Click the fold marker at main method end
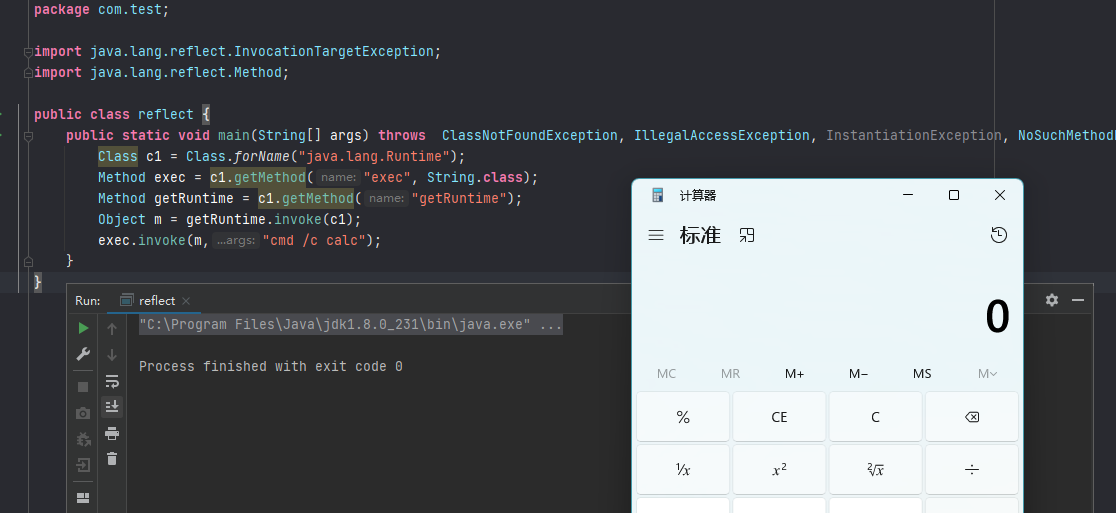This screenshot has width=1116, height=513. point(28,261)
